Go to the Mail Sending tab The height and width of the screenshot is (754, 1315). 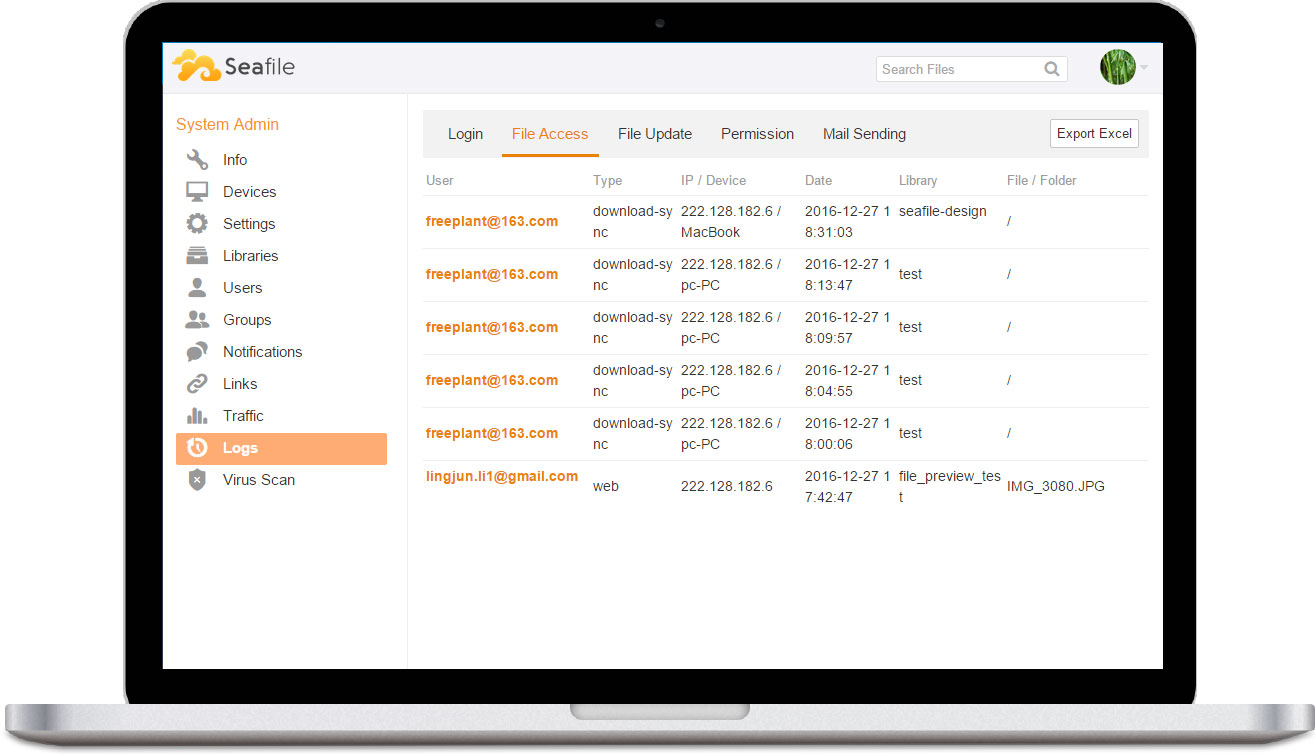(864, 134)
